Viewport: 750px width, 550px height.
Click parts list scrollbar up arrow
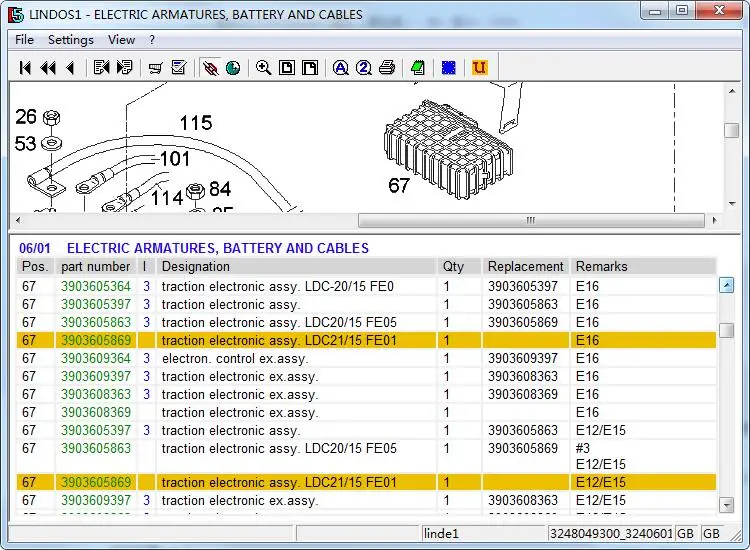pyautogui.click(x=727, y=286)
